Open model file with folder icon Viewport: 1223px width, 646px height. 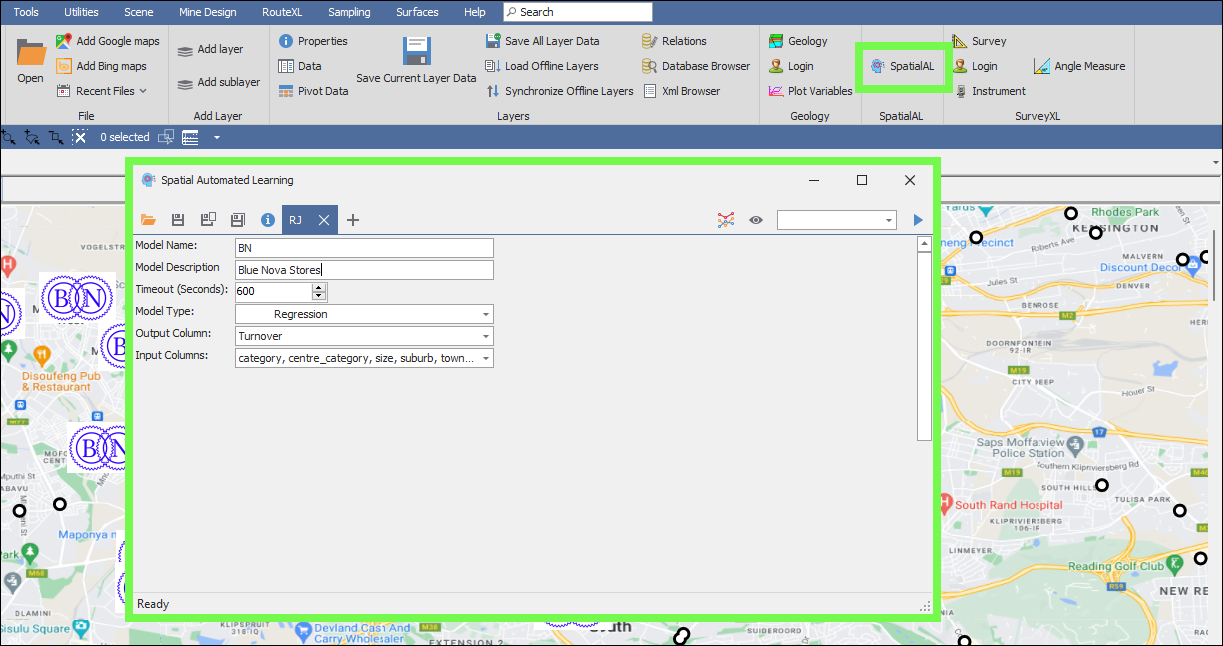[x=149, y=220]
